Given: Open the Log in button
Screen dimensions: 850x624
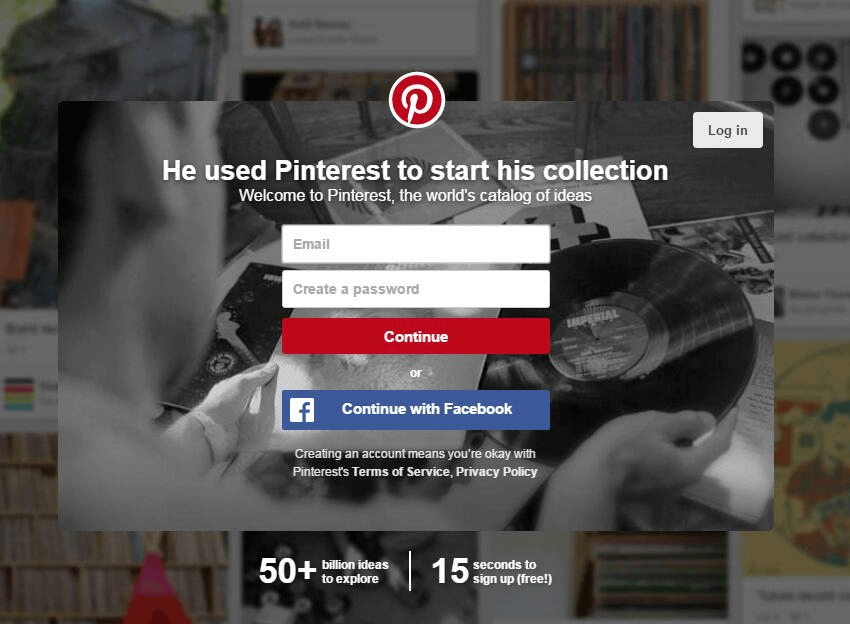Looking at the screenshot, I should click(x=727, y=130).
